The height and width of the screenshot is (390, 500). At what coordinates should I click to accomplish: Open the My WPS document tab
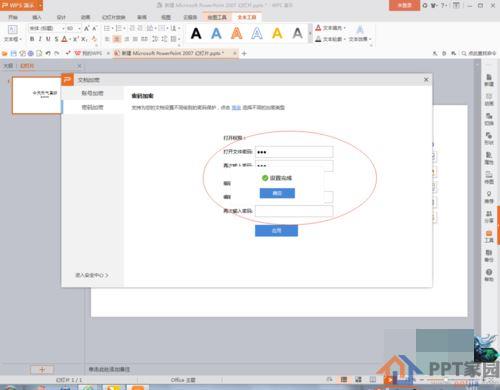coord(88,53)
